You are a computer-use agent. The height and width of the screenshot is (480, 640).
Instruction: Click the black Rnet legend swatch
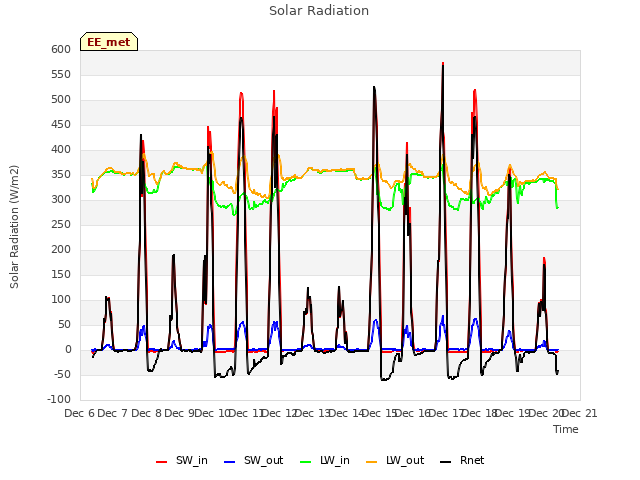(x=446, y=462)
